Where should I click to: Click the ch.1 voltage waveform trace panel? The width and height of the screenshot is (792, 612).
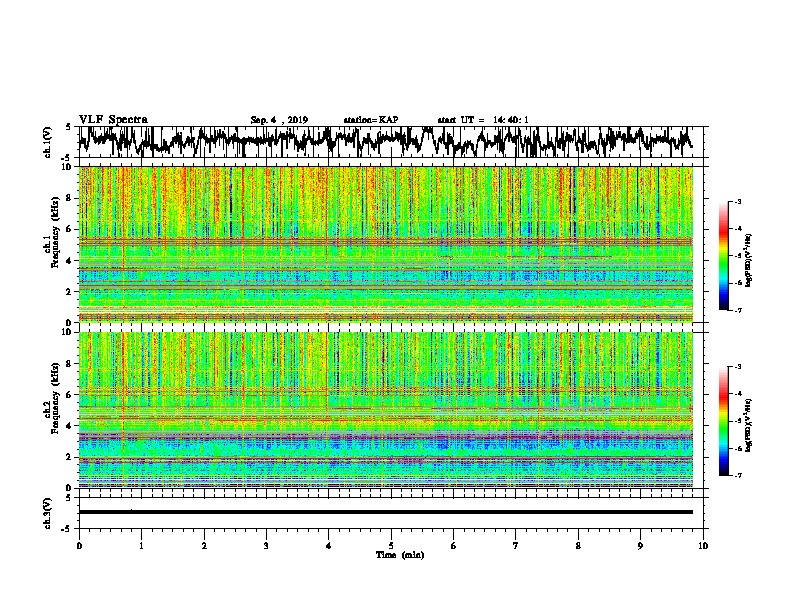click(390, 142)
